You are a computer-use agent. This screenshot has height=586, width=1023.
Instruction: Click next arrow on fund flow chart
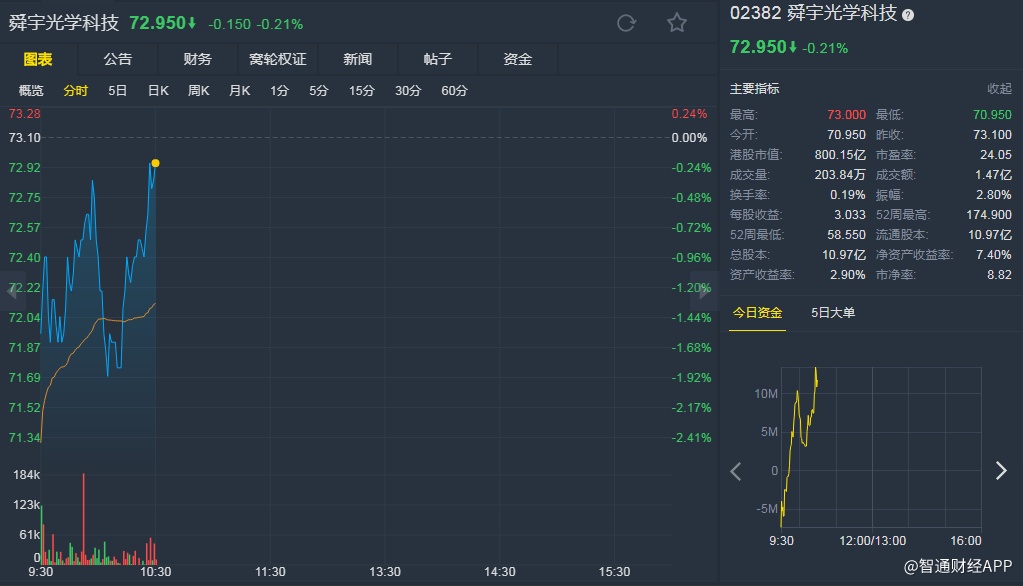coord(1001,471)
